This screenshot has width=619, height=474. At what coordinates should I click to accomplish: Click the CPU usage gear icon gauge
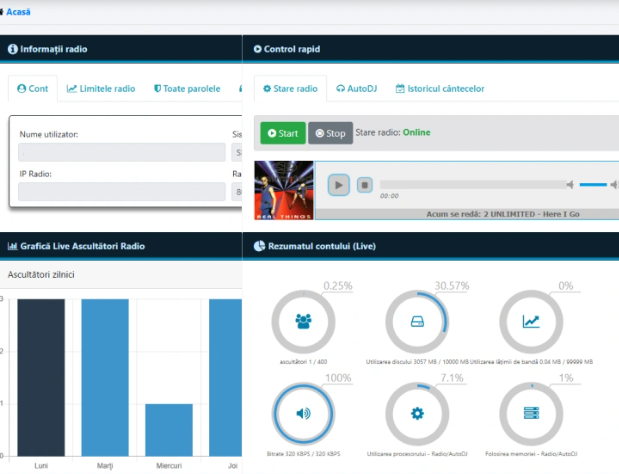(417, 413)
